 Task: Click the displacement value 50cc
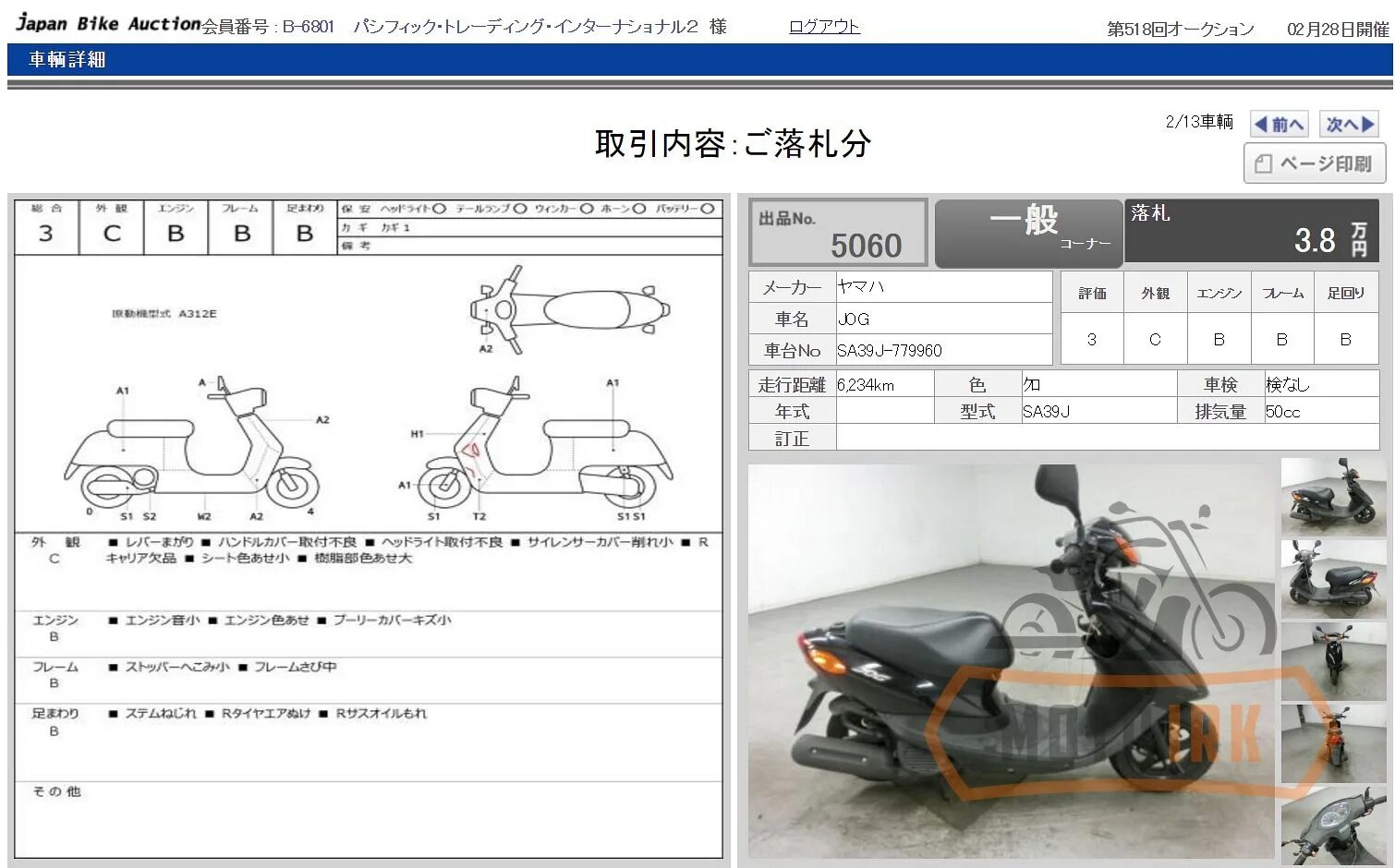[1282, 412]
